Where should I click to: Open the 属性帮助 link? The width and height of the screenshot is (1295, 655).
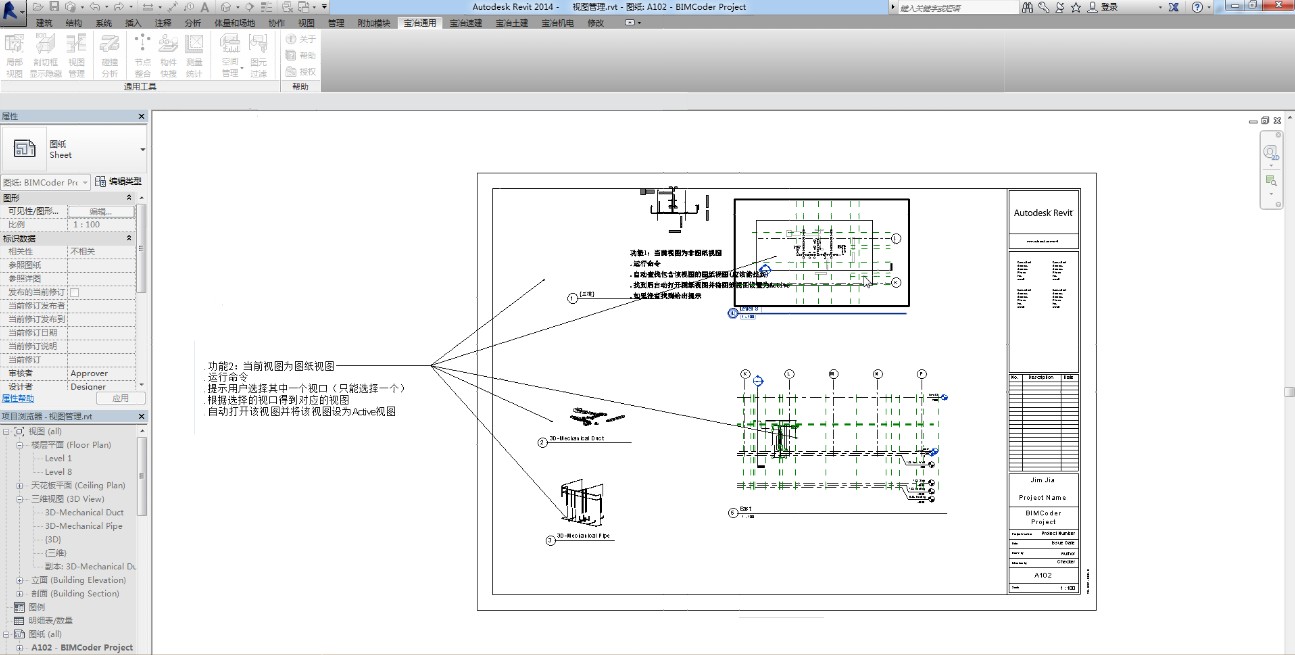tap(17, 398)
